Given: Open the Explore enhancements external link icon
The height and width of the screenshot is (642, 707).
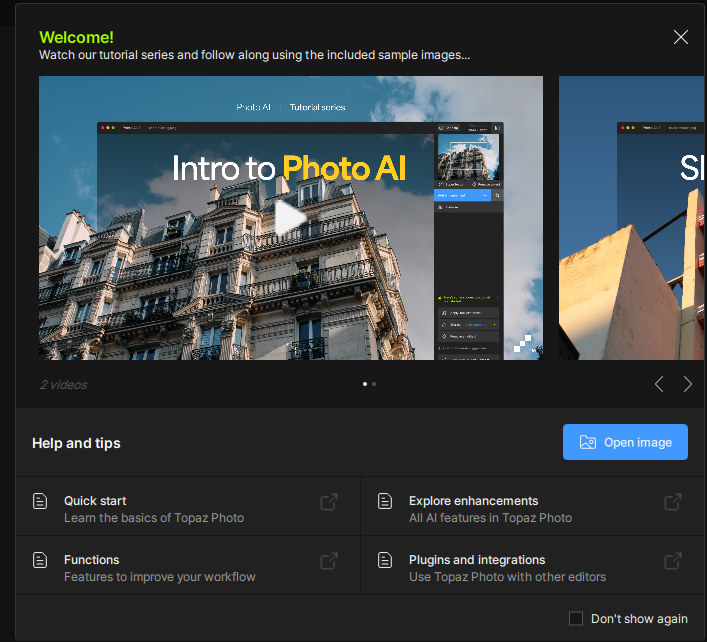Looking at the screenshot, I should coord(673,502).
